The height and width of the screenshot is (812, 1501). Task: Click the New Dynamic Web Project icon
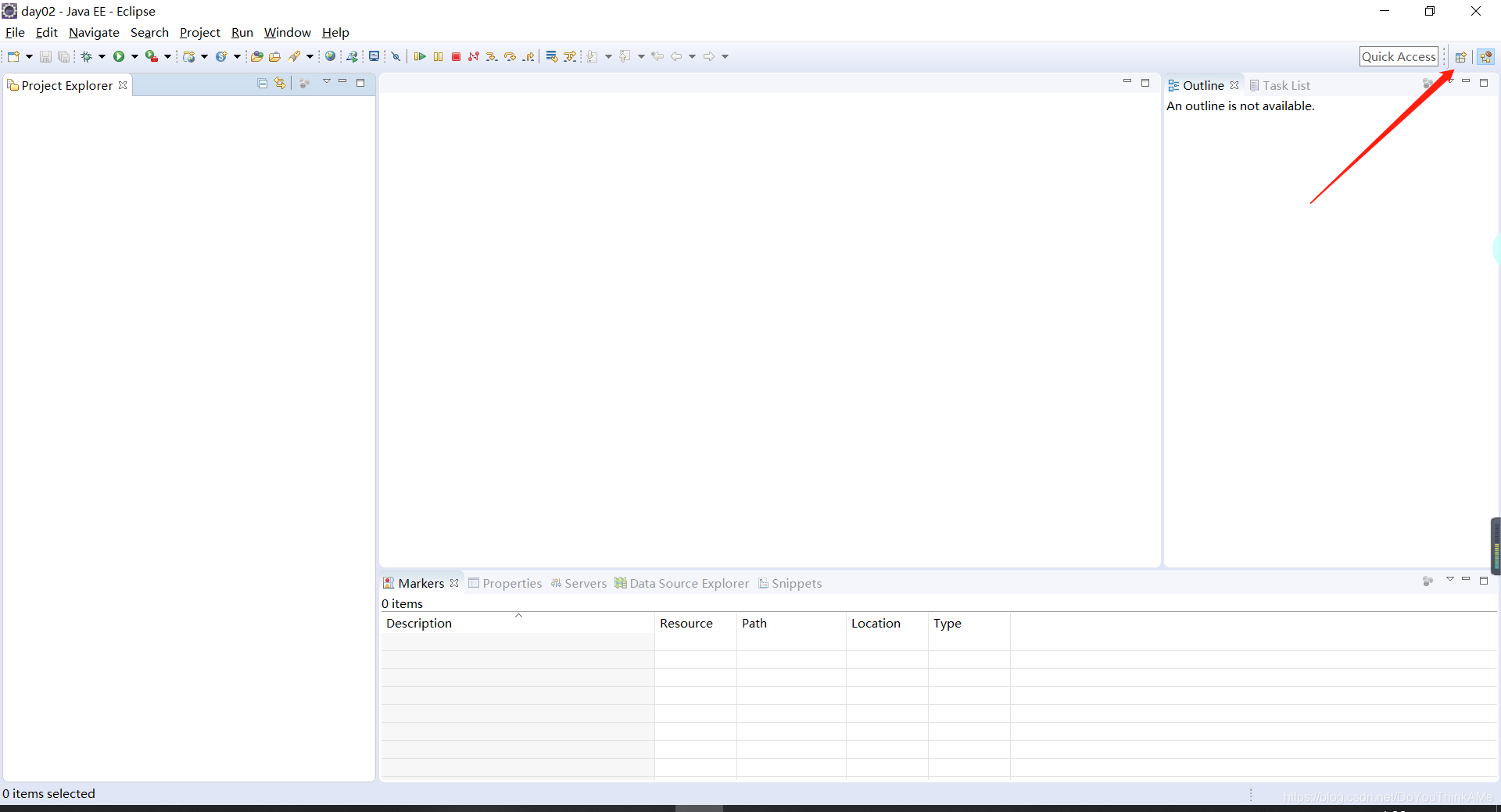point(189,56)
